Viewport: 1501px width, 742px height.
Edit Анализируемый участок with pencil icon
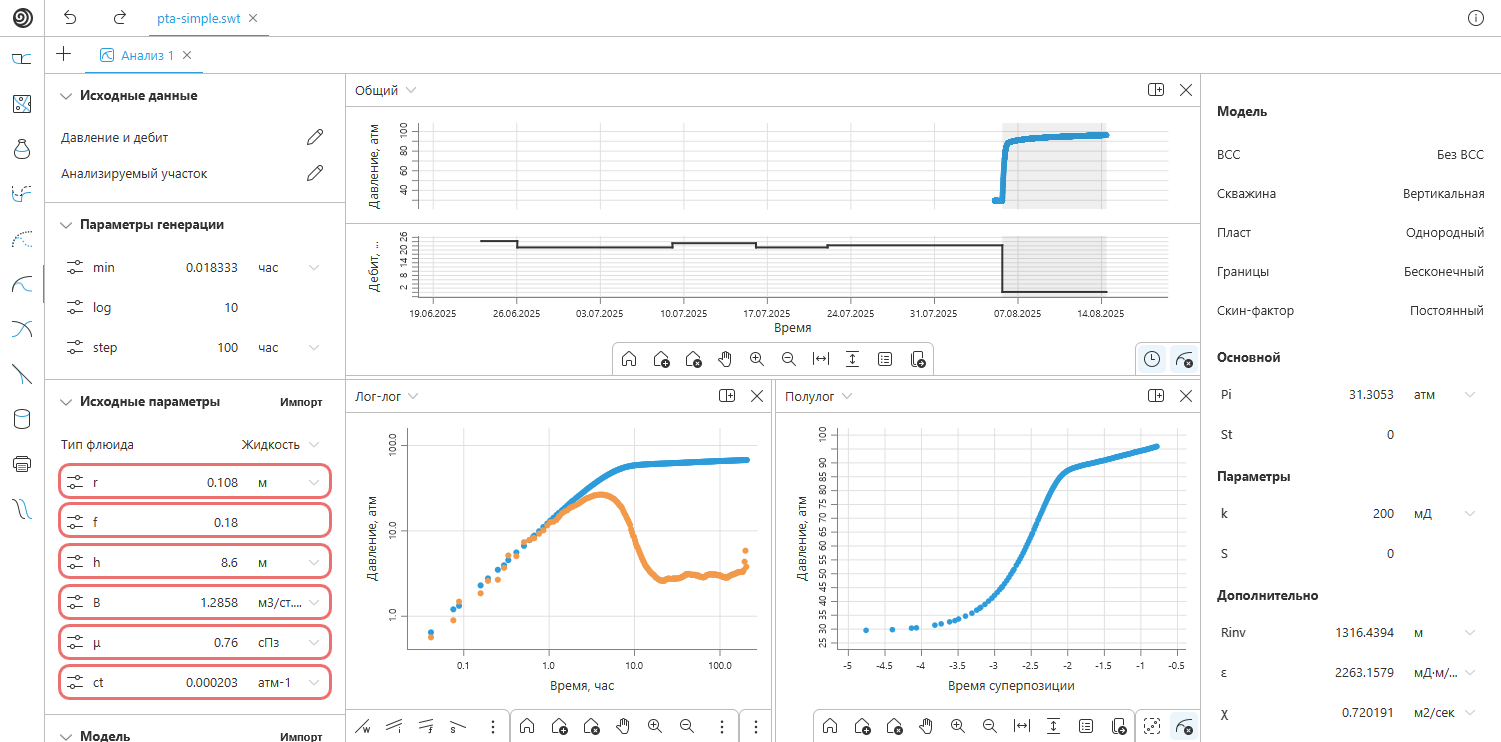(x=315, y=173)
